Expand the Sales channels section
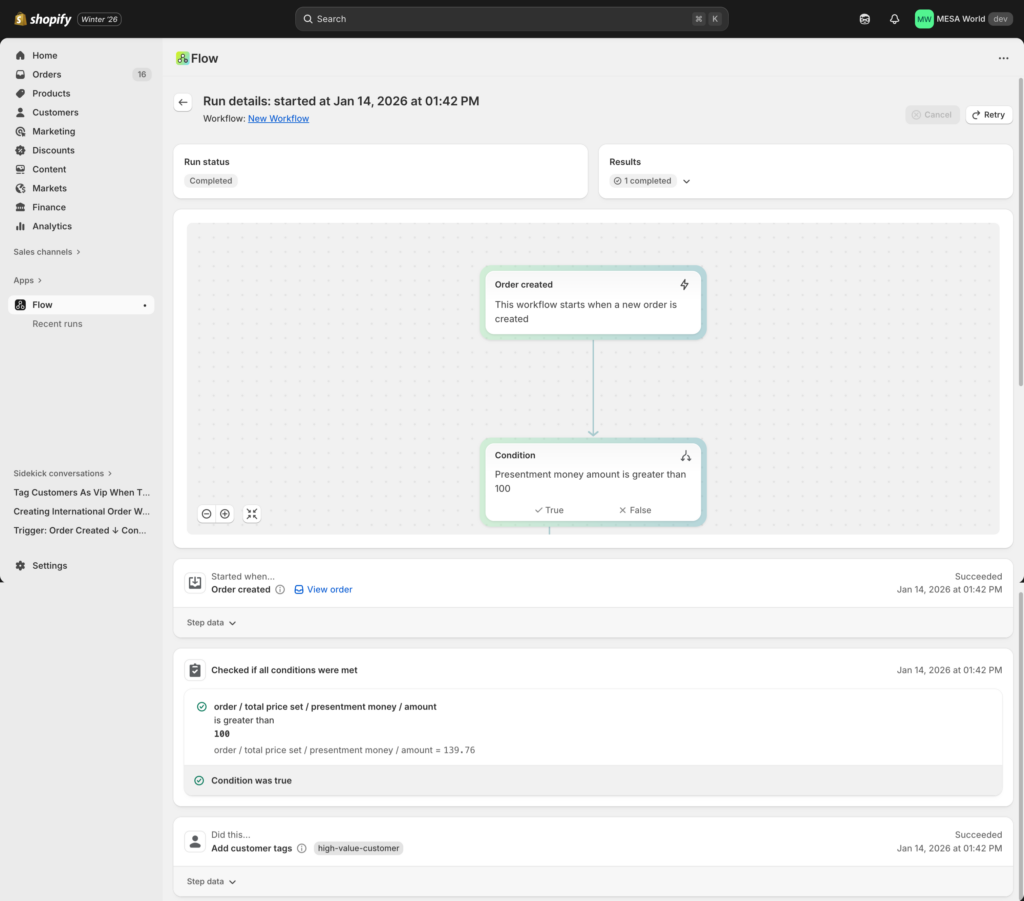This screenshot has width=1024, height=901. pos(46,251)
